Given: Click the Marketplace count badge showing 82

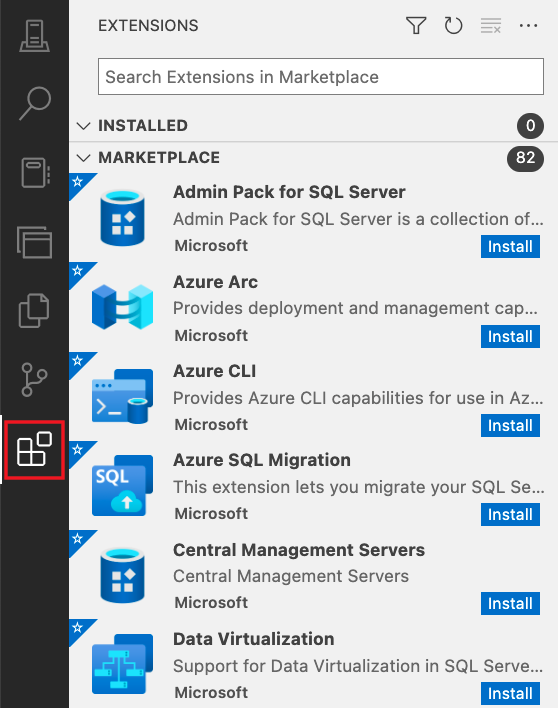Looking at the screenshot, I should [525, 158].
